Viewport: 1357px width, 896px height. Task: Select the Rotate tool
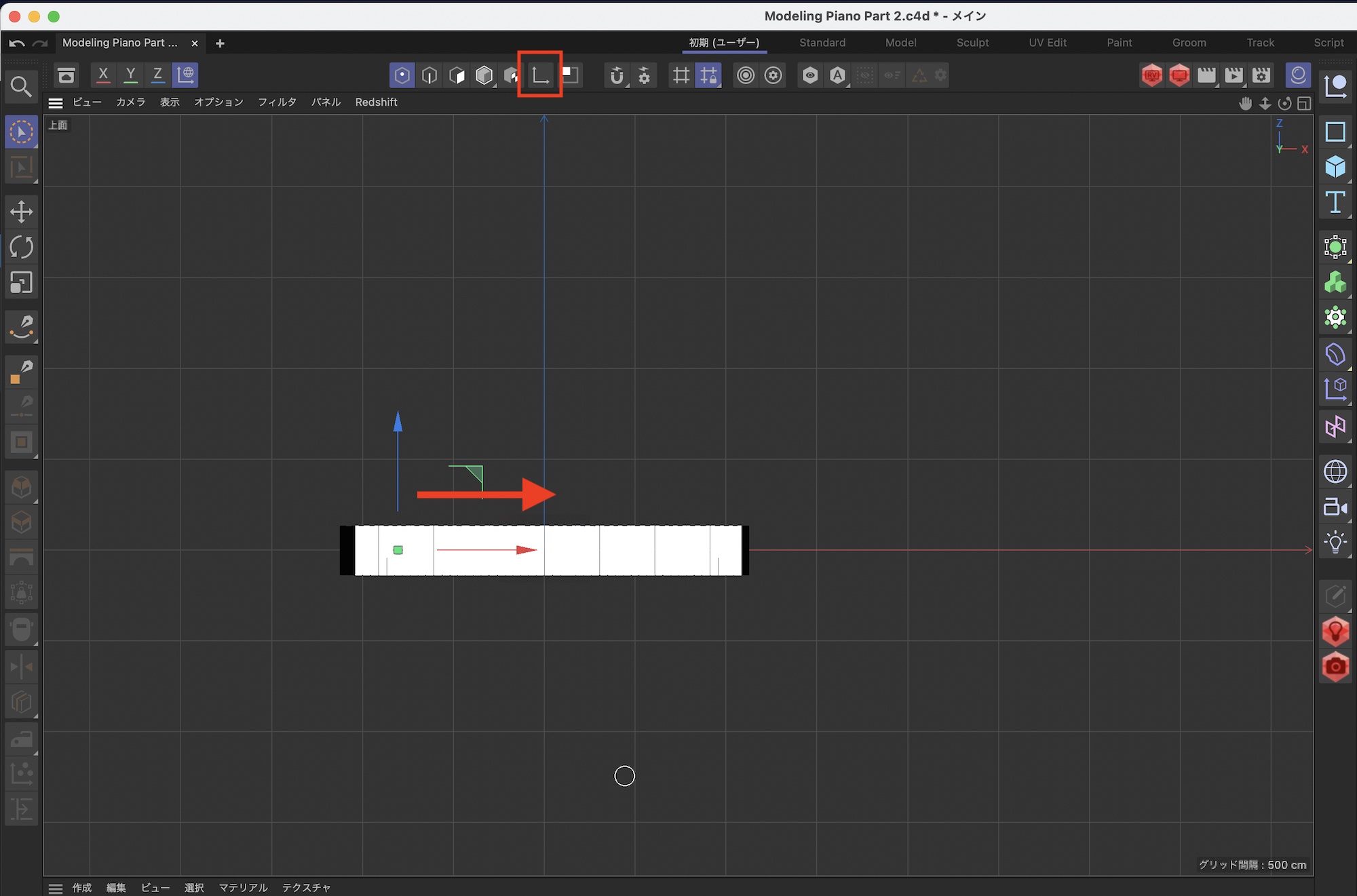(21, 247)
